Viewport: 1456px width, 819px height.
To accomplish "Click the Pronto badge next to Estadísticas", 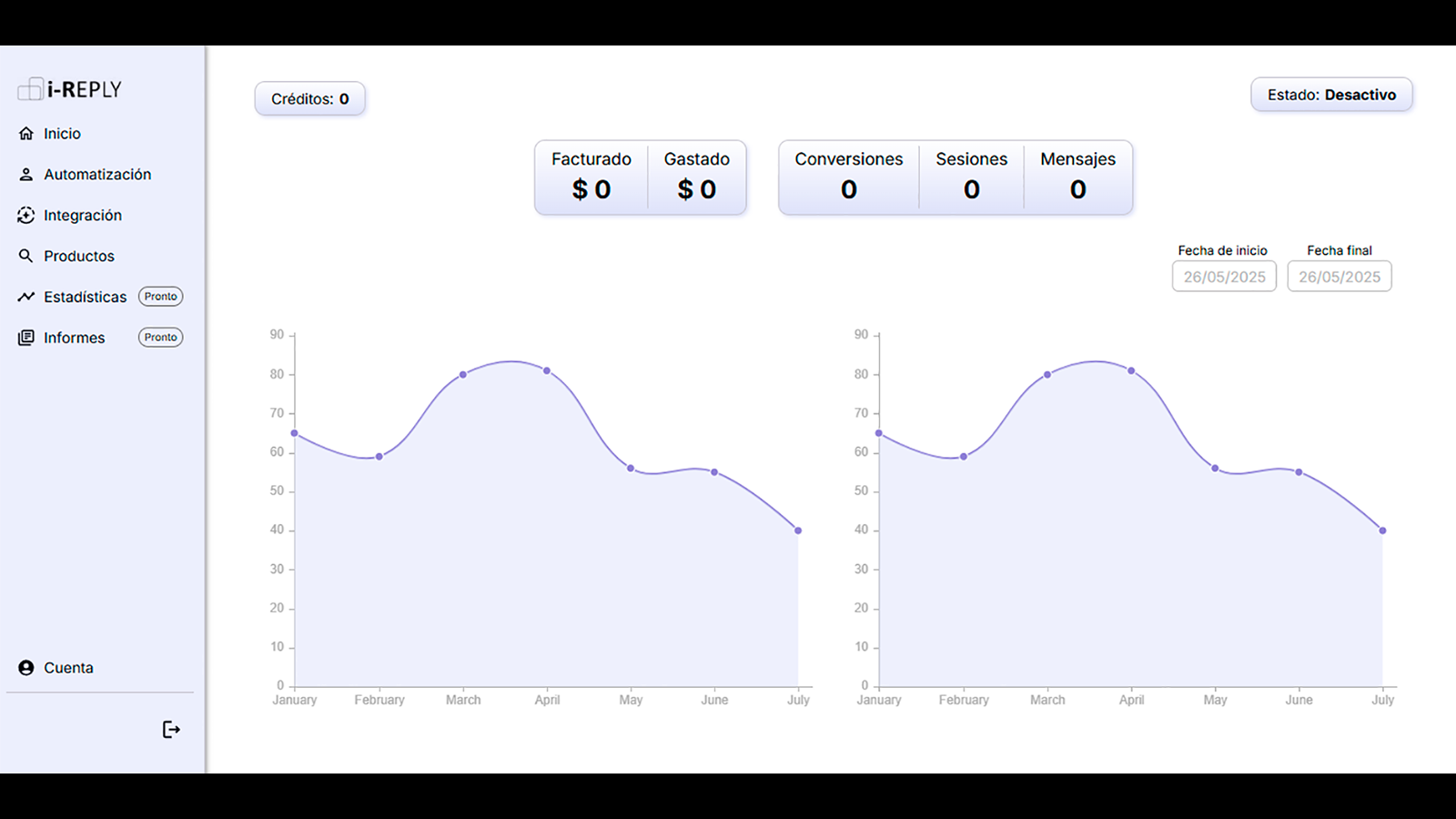I will 161,297.
